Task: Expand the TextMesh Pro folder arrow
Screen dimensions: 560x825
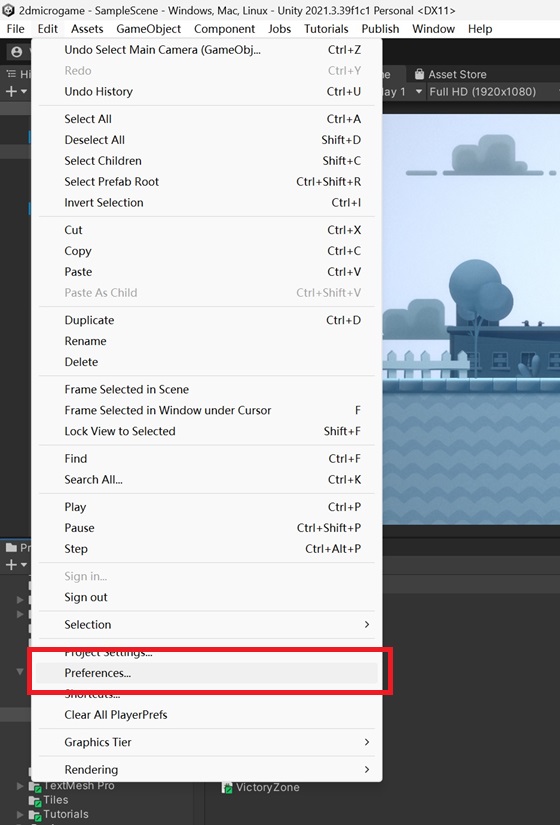Action: [20, 786]
